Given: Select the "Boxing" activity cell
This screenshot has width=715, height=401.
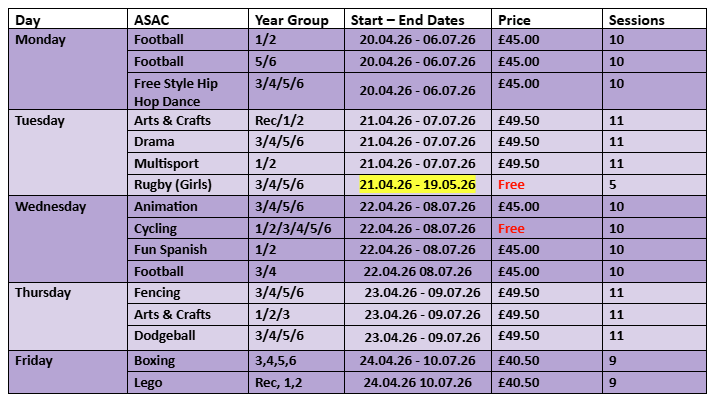Looking at the screenshot, I should click(x=155, y=360).
